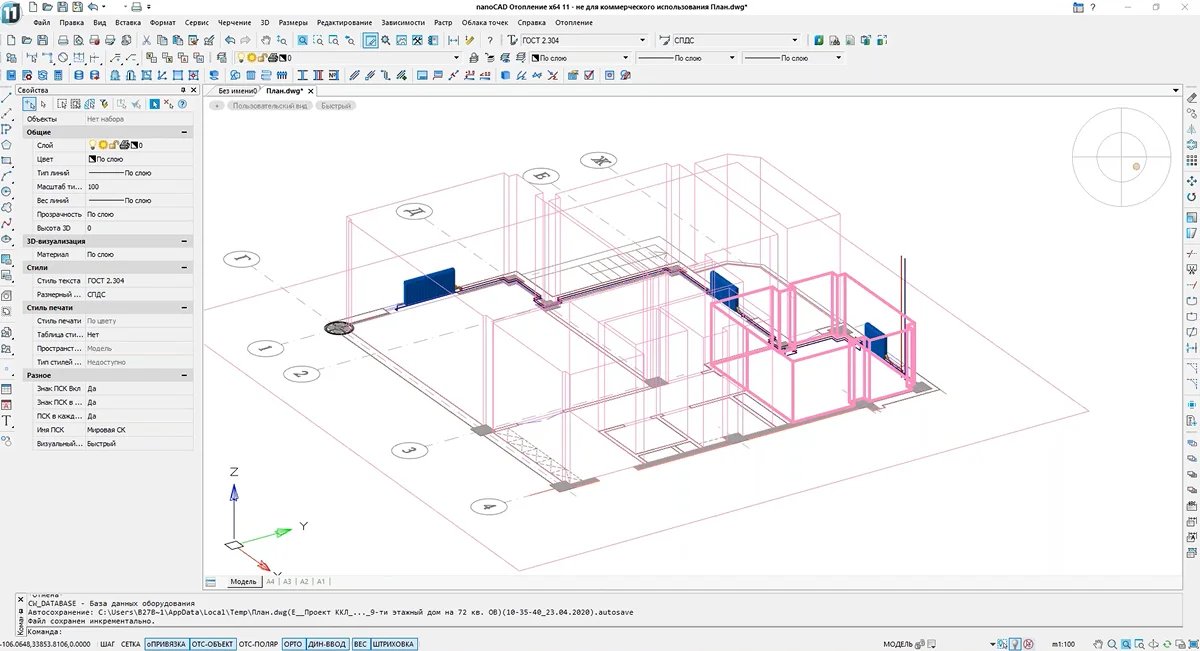The height and width of the screenshot is (651, 1200).
Task: Click the Open folder icon in toolbar
Action: coord(27,40)
